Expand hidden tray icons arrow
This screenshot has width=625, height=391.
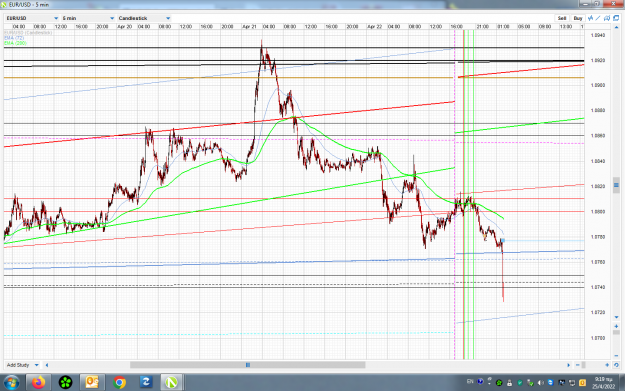coord(489,383)
